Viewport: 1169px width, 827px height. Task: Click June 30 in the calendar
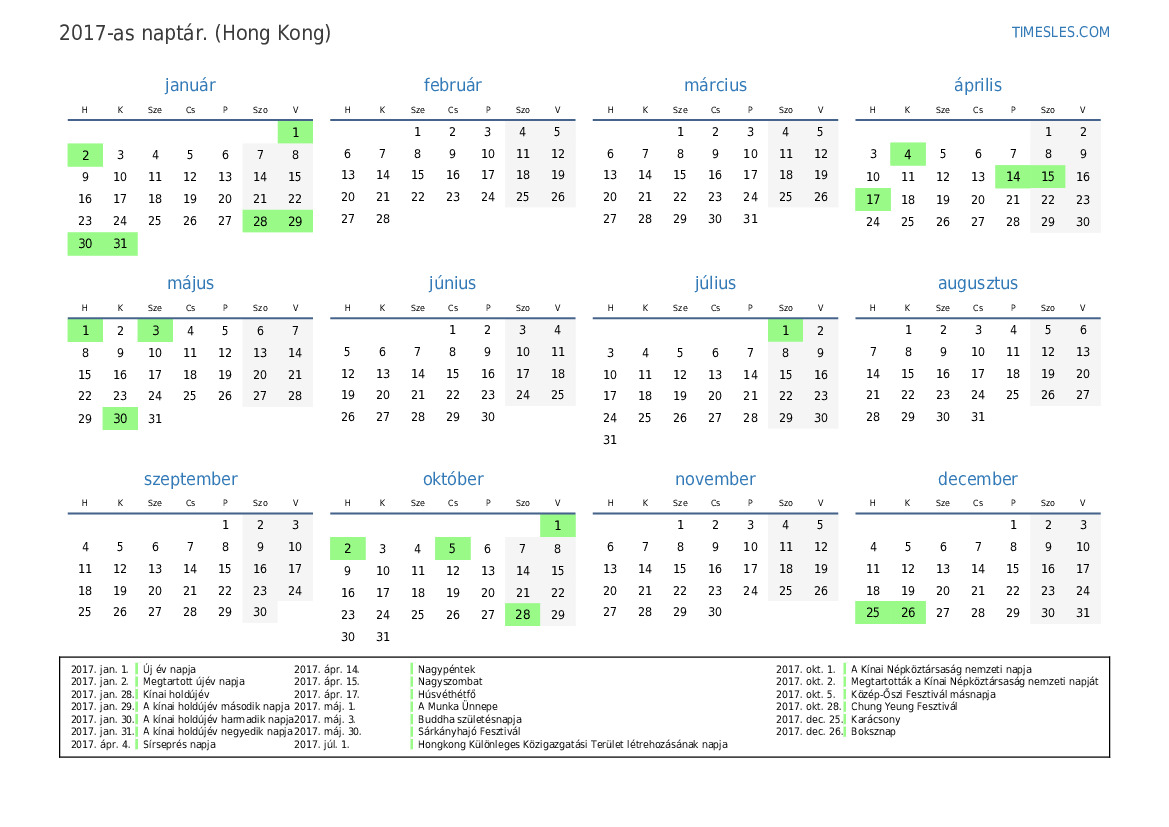(x=488, y=417)
